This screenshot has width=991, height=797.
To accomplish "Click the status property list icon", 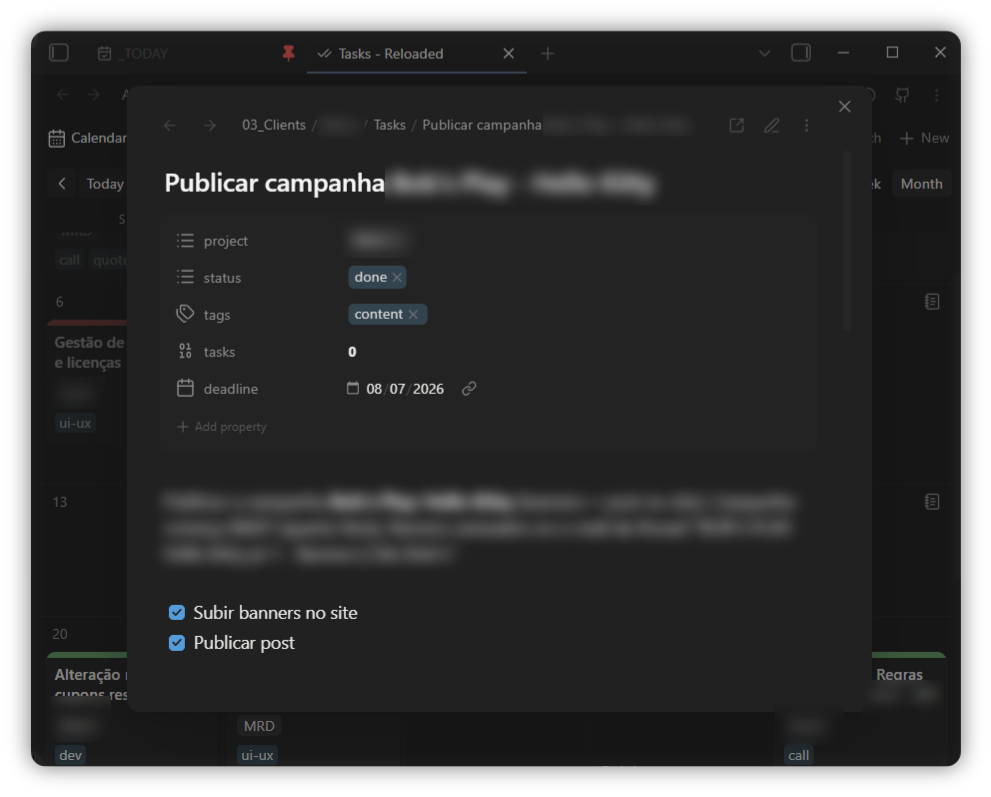I will (185, 277).
